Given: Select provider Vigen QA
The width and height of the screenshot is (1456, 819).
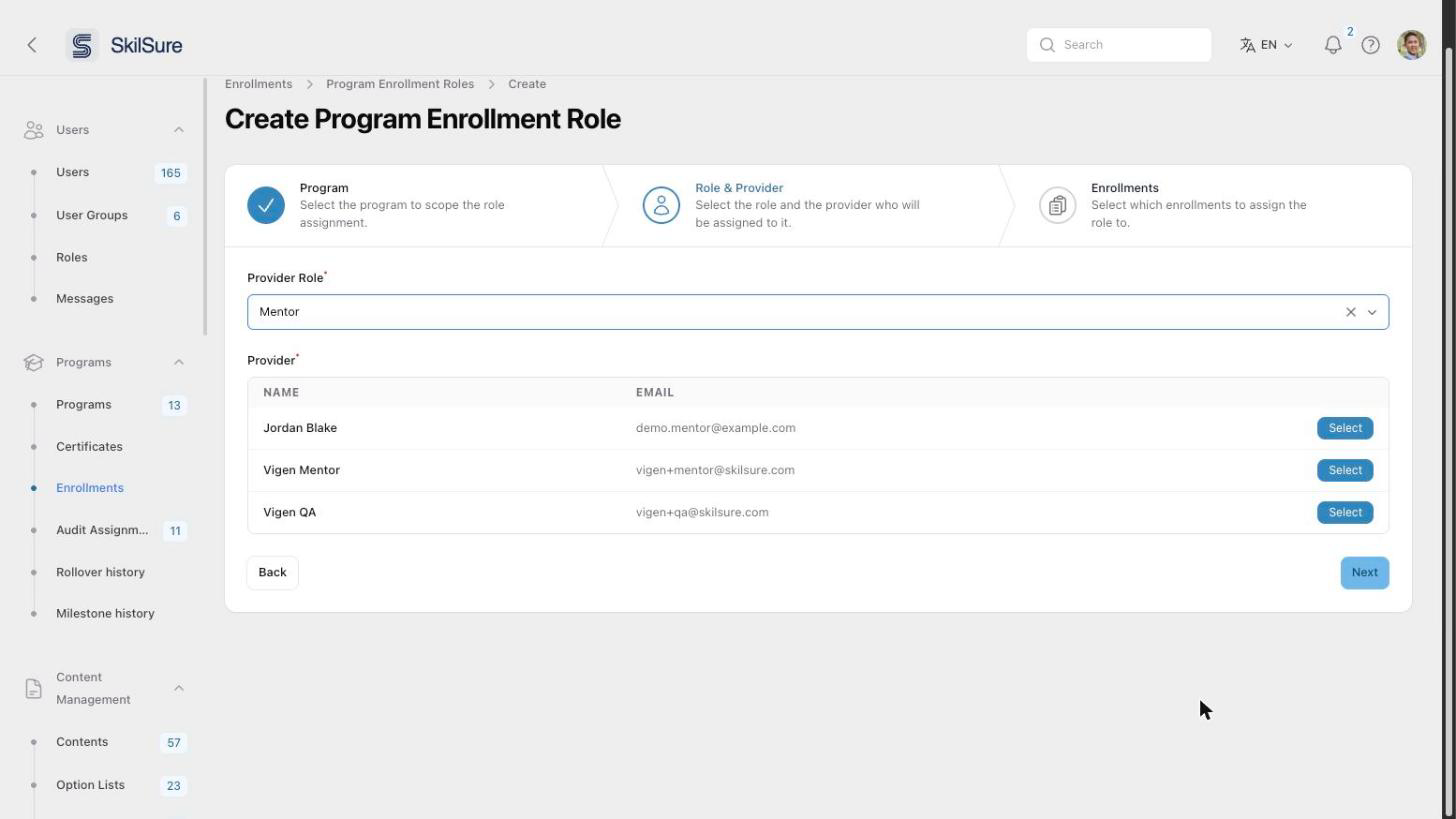Looking at the screenshot, I should [1345, 512].
